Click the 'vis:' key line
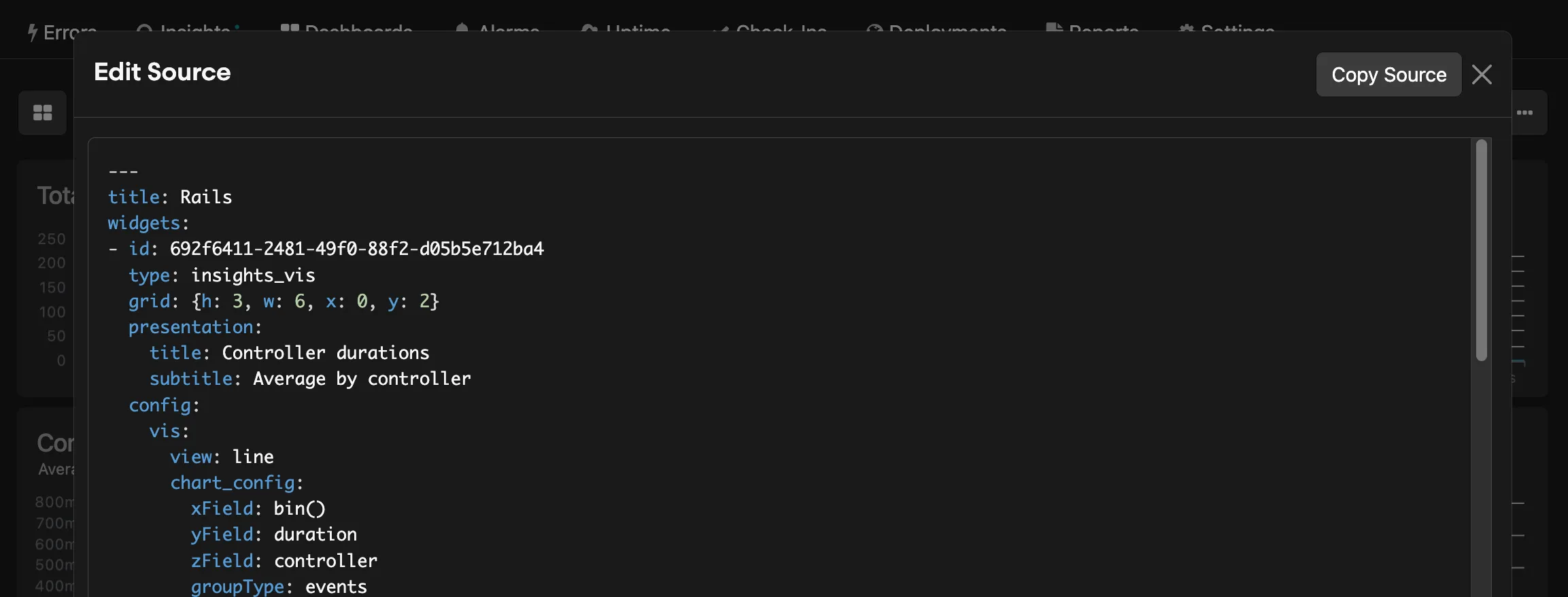 click(169, 431)
